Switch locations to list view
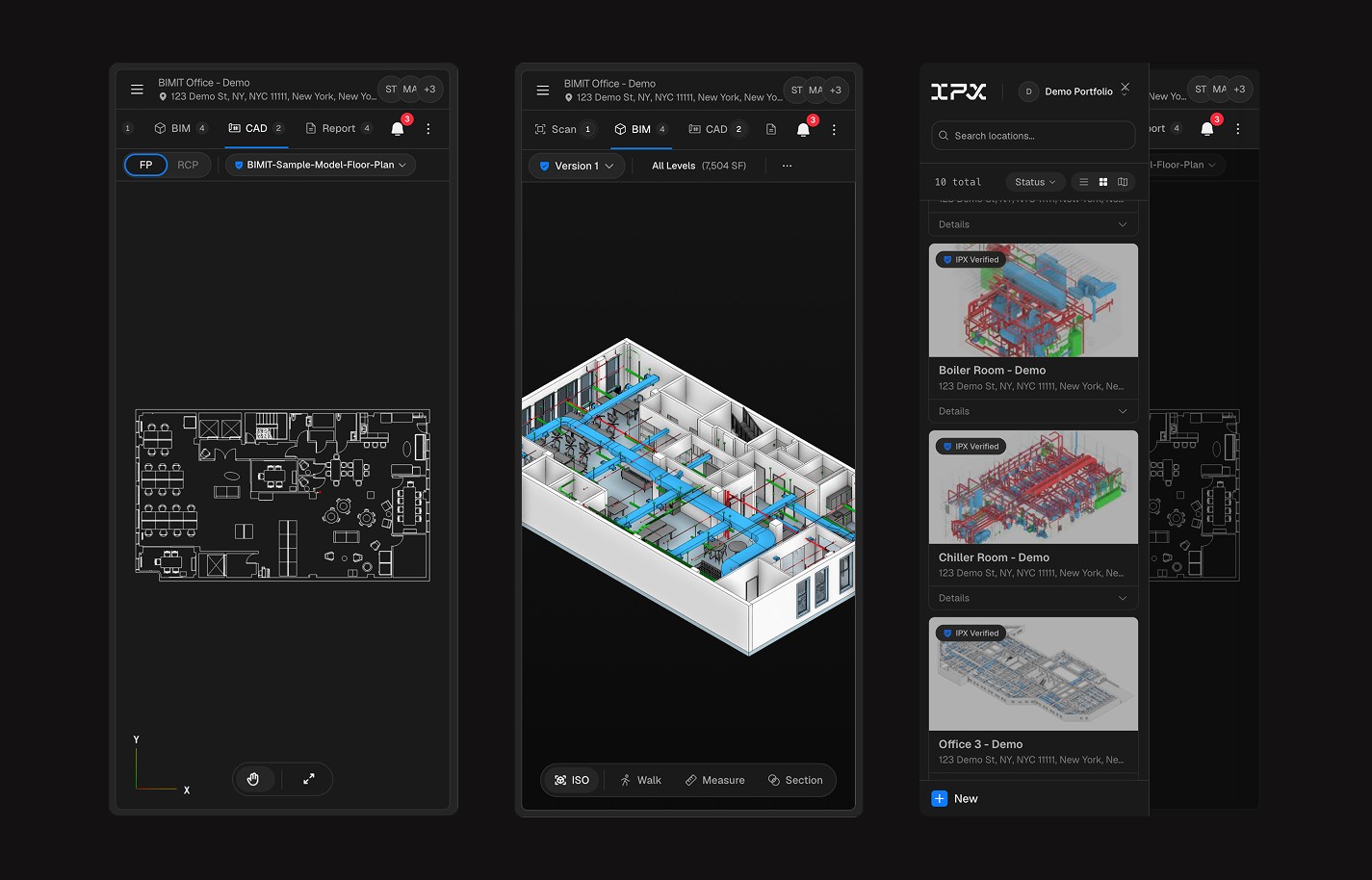This screenshot has width=1372, height=880. point(1083,182)
